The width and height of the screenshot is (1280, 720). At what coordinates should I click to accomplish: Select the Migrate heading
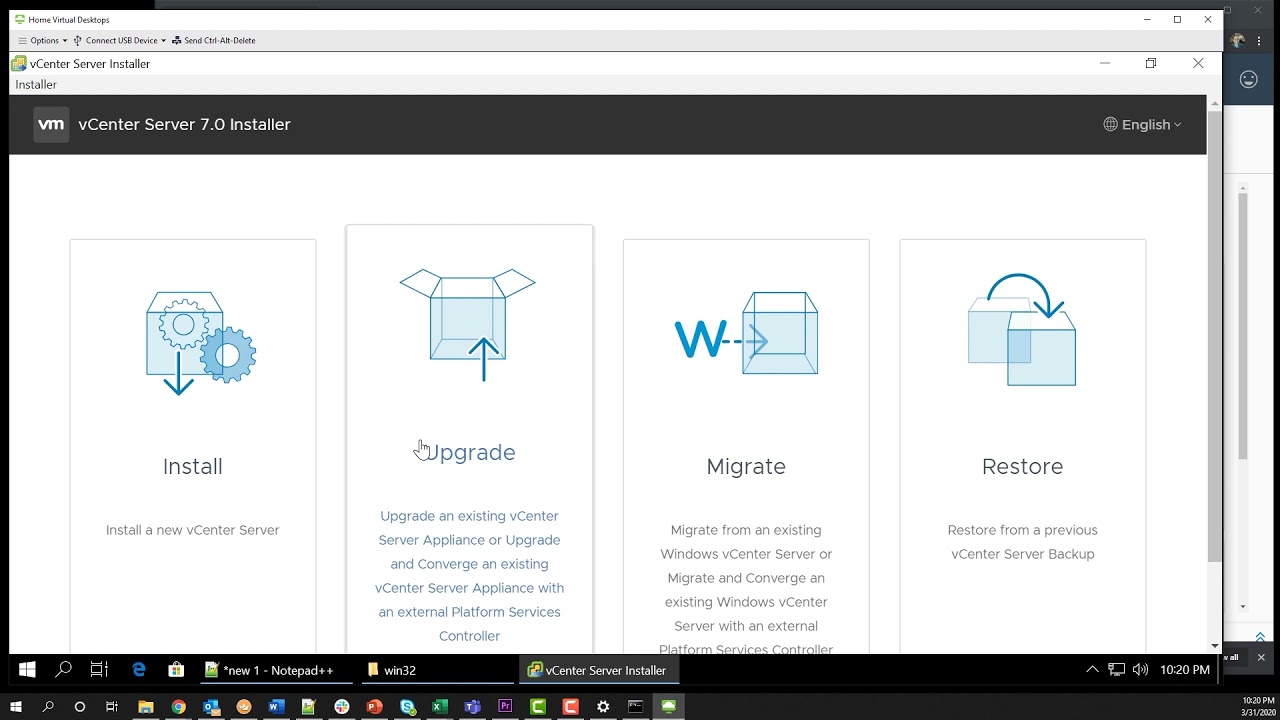(746, 467)
